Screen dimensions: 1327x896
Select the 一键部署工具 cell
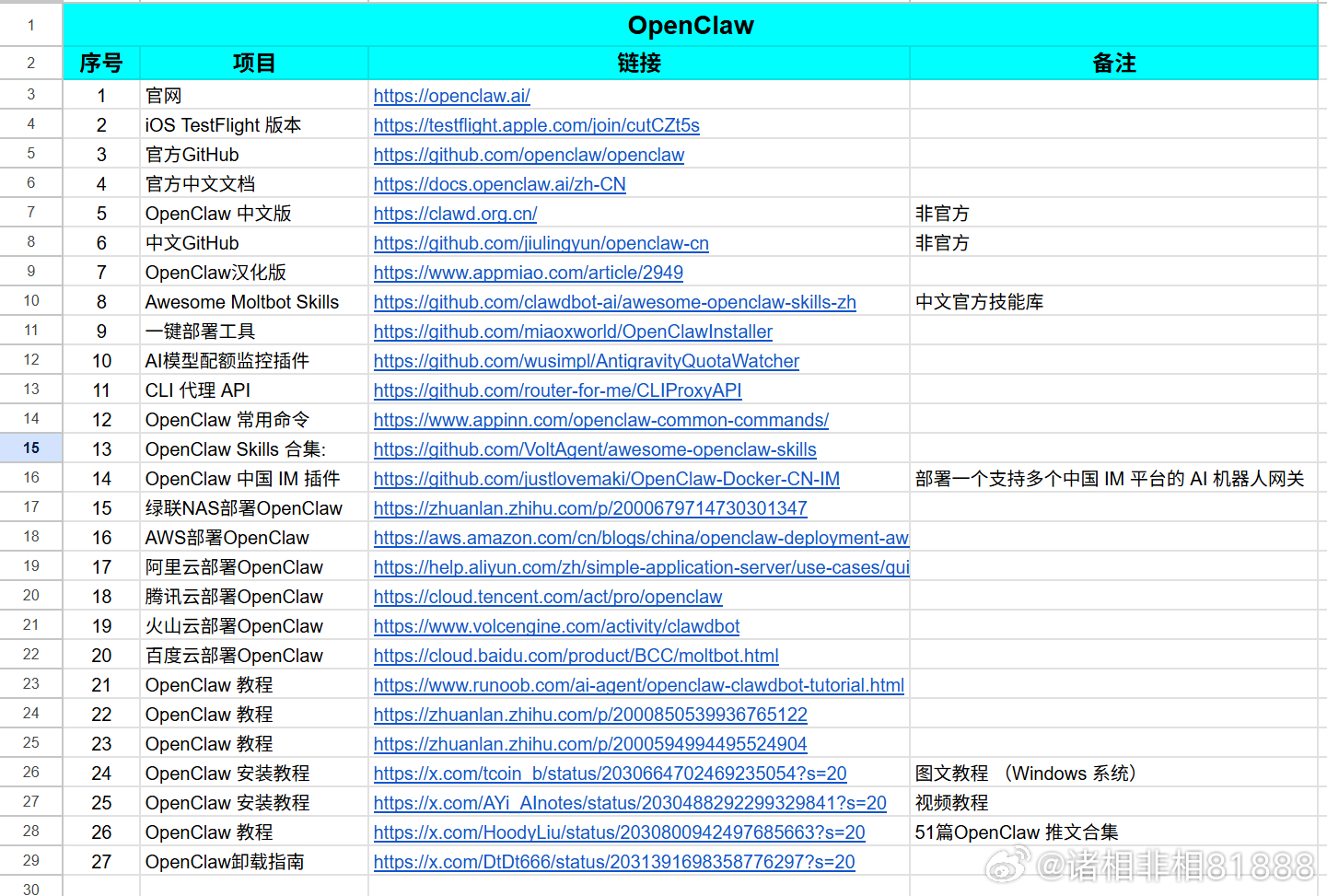click(254, 332)
